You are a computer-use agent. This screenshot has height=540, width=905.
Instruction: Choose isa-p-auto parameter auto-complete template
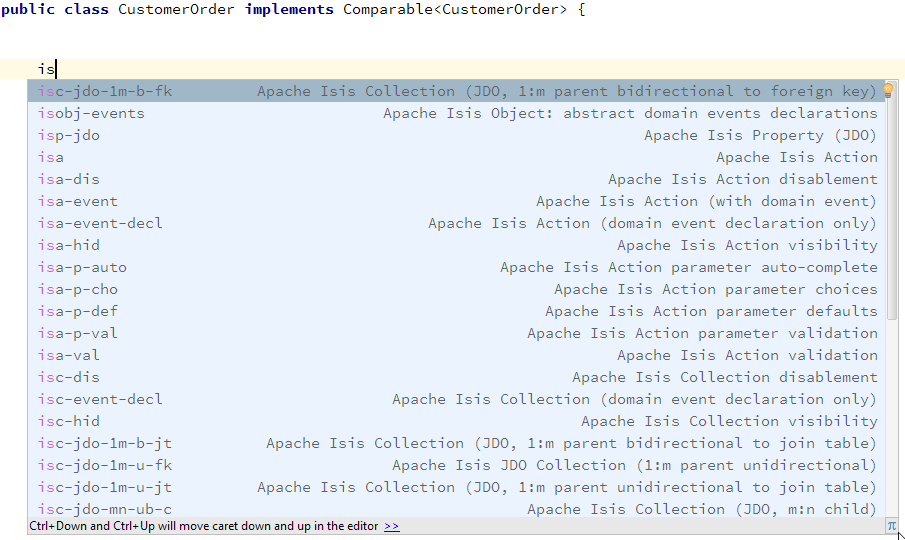pyautogui.click(x=82, y=267)
